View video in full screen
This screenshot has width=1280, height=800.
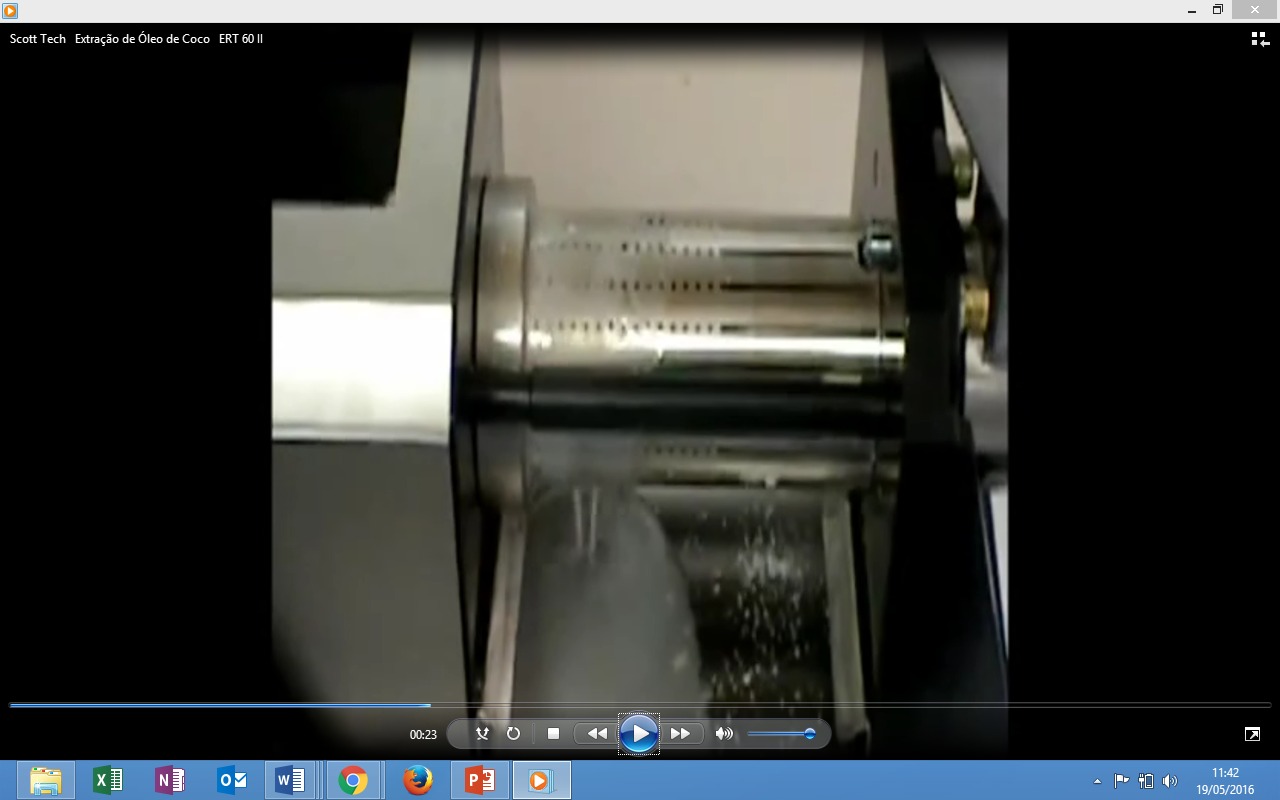(1252, 734)
